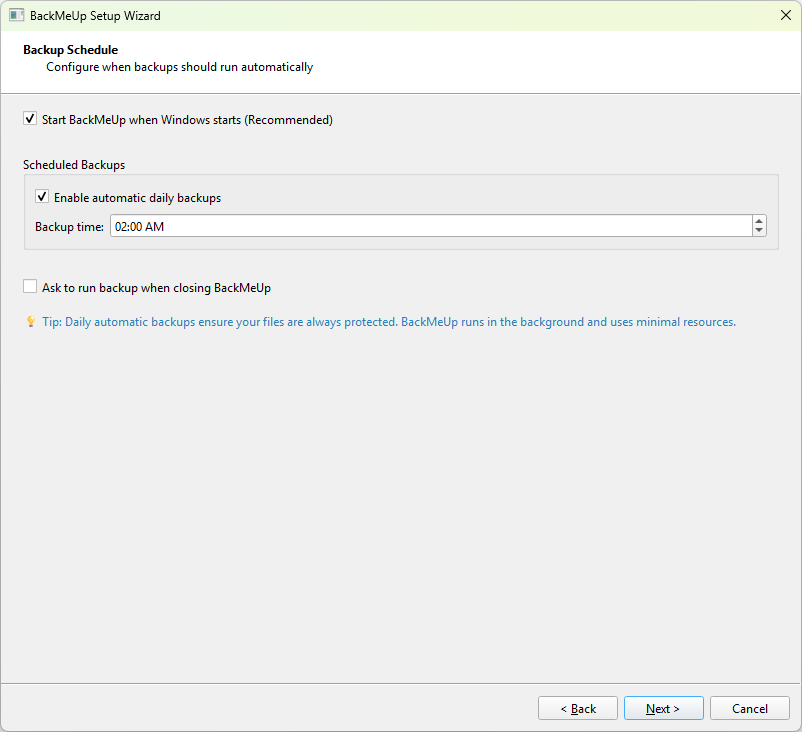Click the lightbulb tip icon
The image size is (802, 732).
[x=29, y=322]
